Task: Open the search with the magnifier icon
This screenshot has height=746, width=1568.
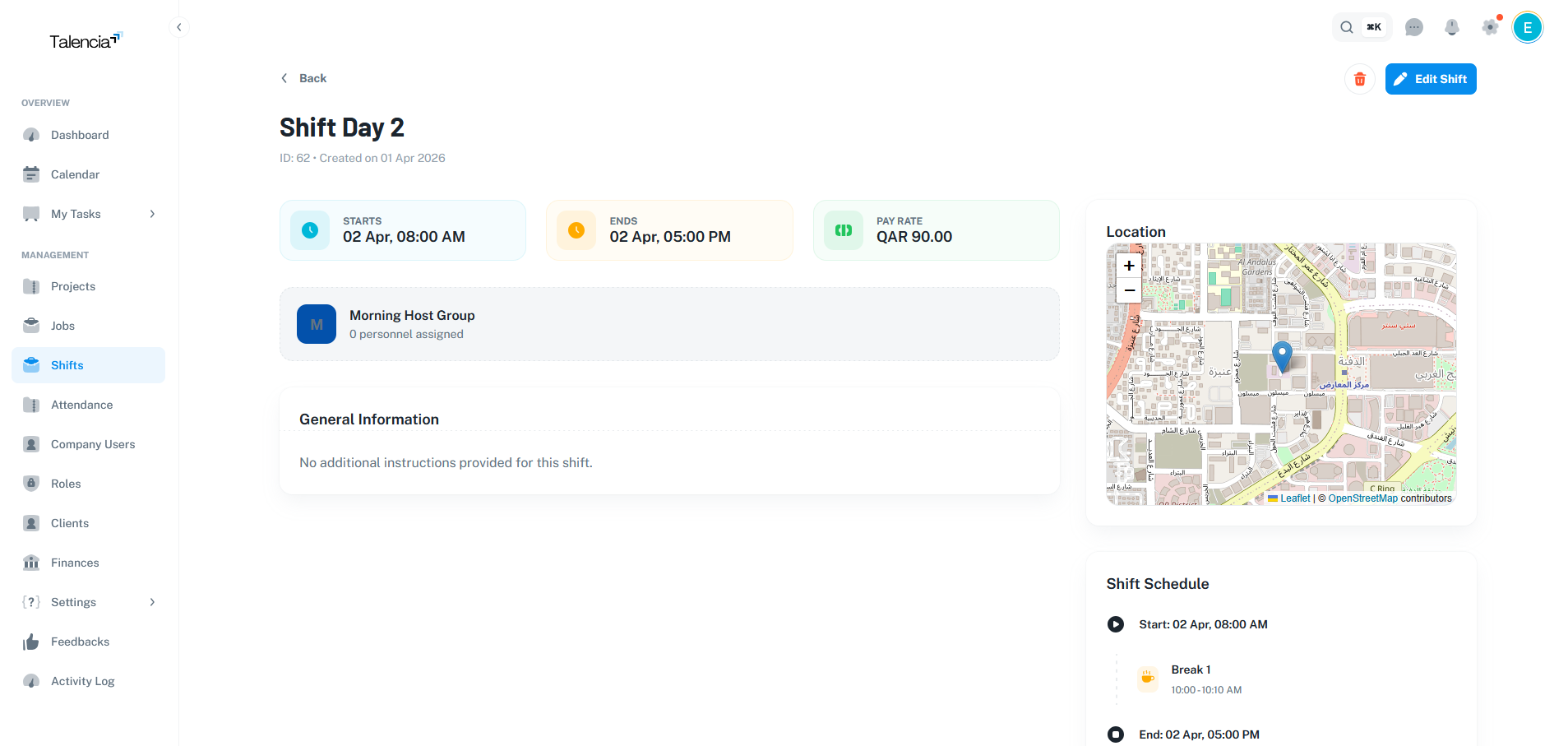Action: tap(1346, 27)
